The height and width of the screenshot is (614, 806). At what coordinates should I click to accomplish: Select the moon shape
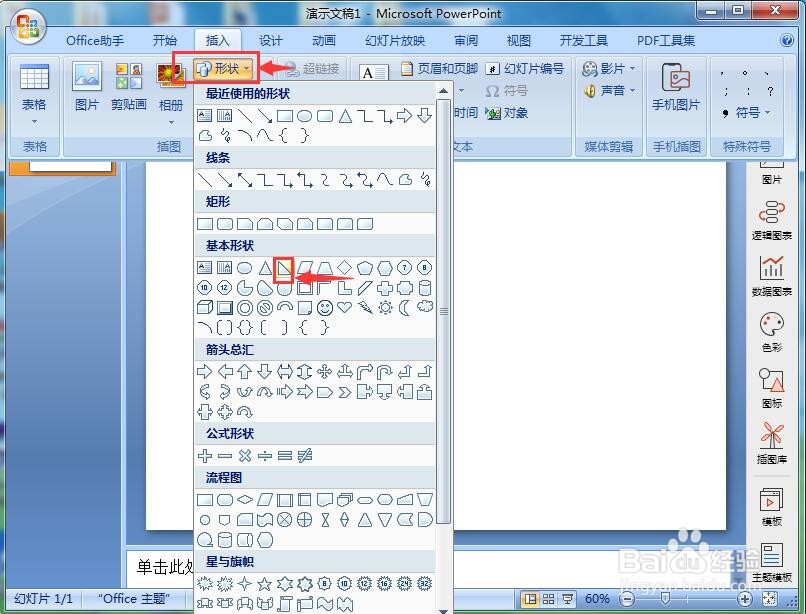pos(405,308)
